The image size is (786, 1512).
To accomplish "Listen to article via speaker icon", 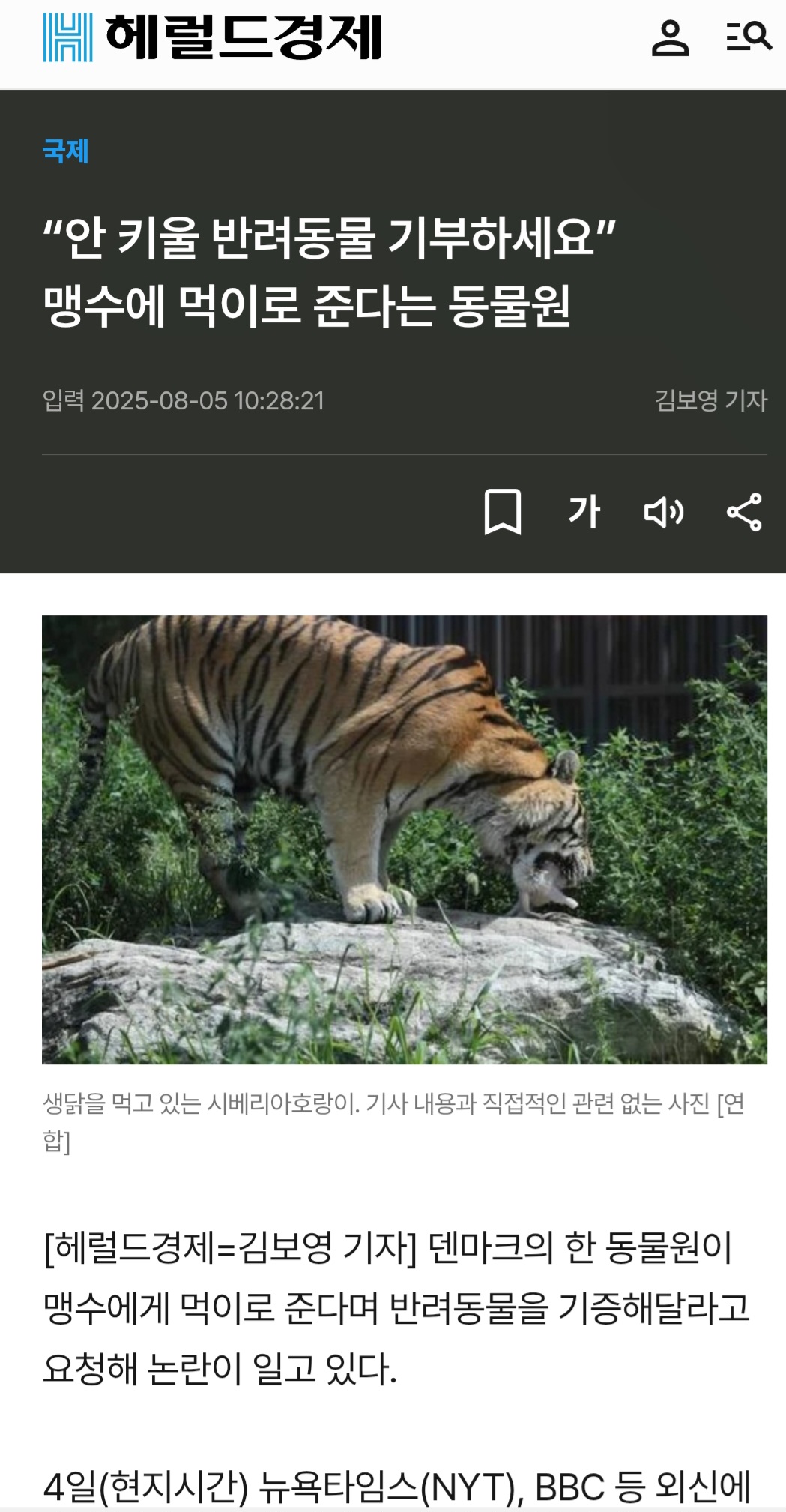I will (x=664, y=512).
